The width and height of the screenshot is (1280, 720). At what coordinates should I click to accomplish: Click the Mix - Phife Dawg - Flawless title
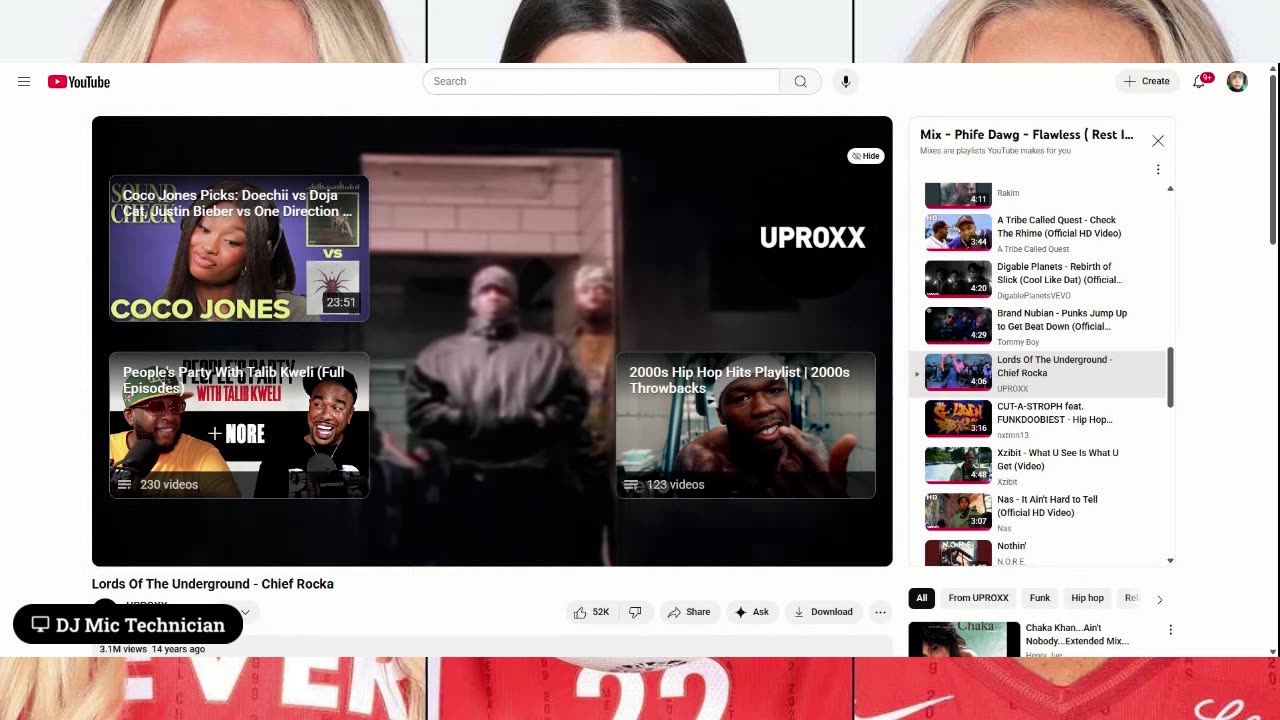(1027, 135)
